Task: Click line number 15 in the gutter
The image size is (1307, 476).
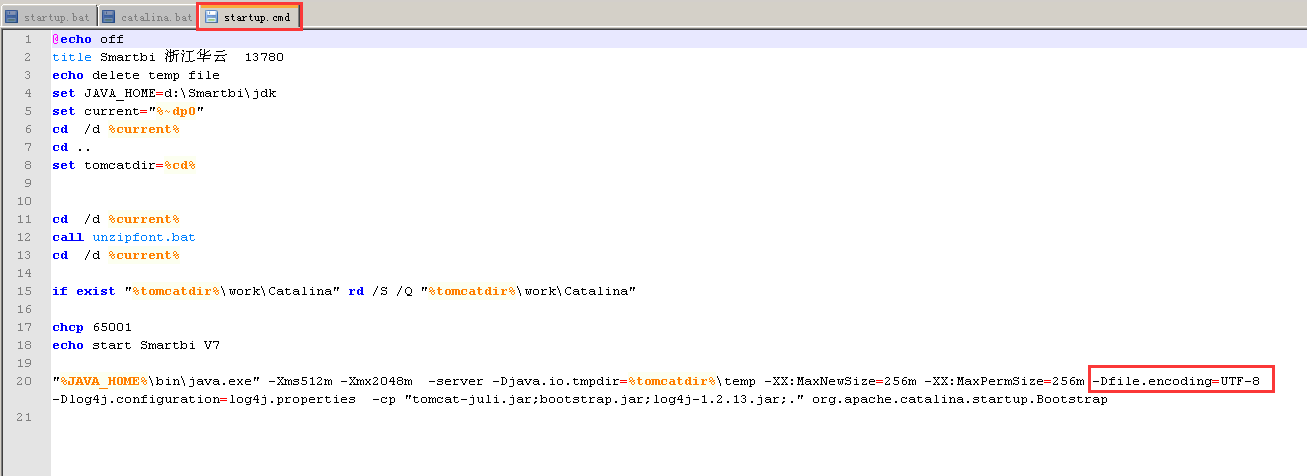Action: (25, 291)
